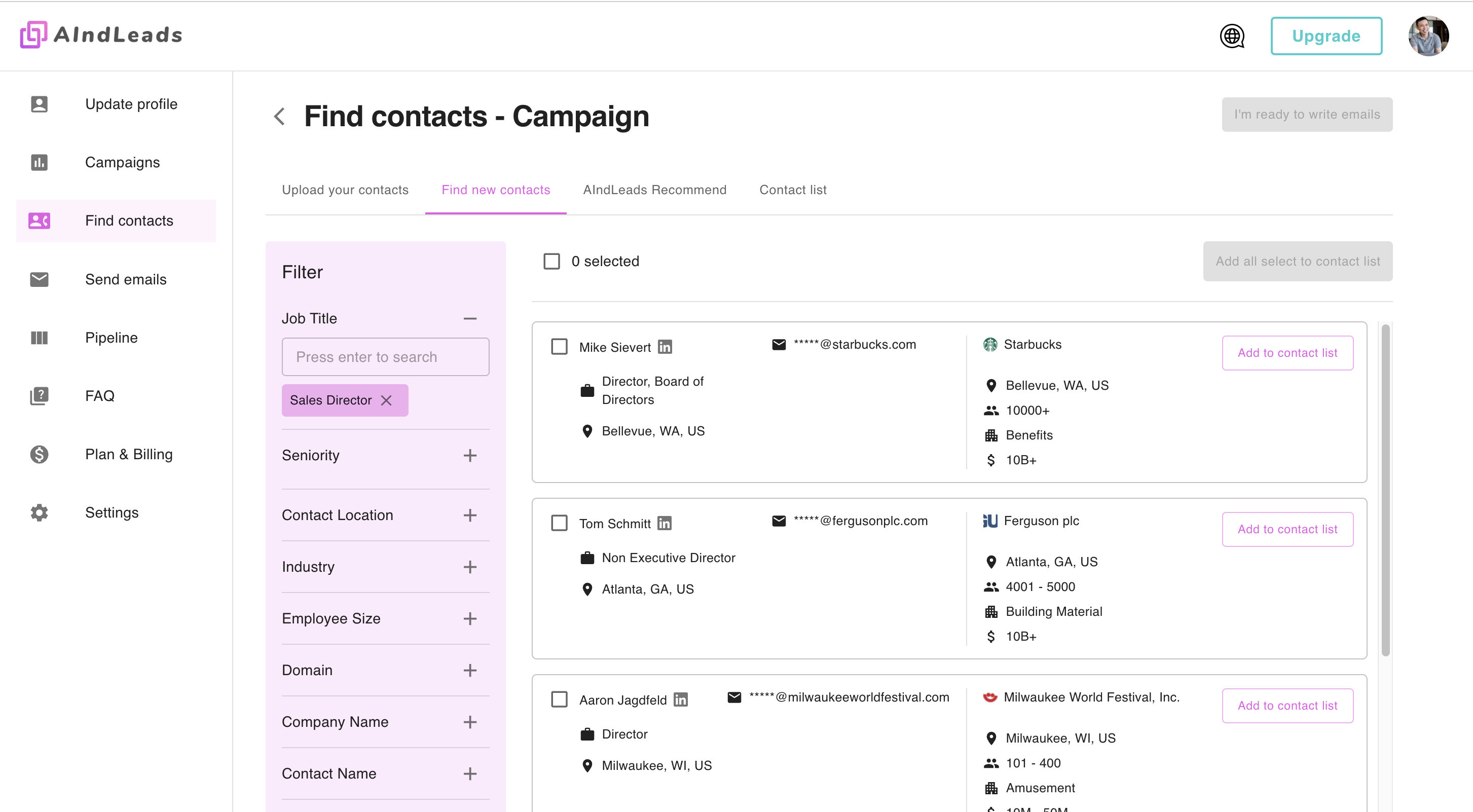The height and width of the screenshot is (812, 1473).
Task: Collapse the Job Title filter section
Action: click(469, 318)
